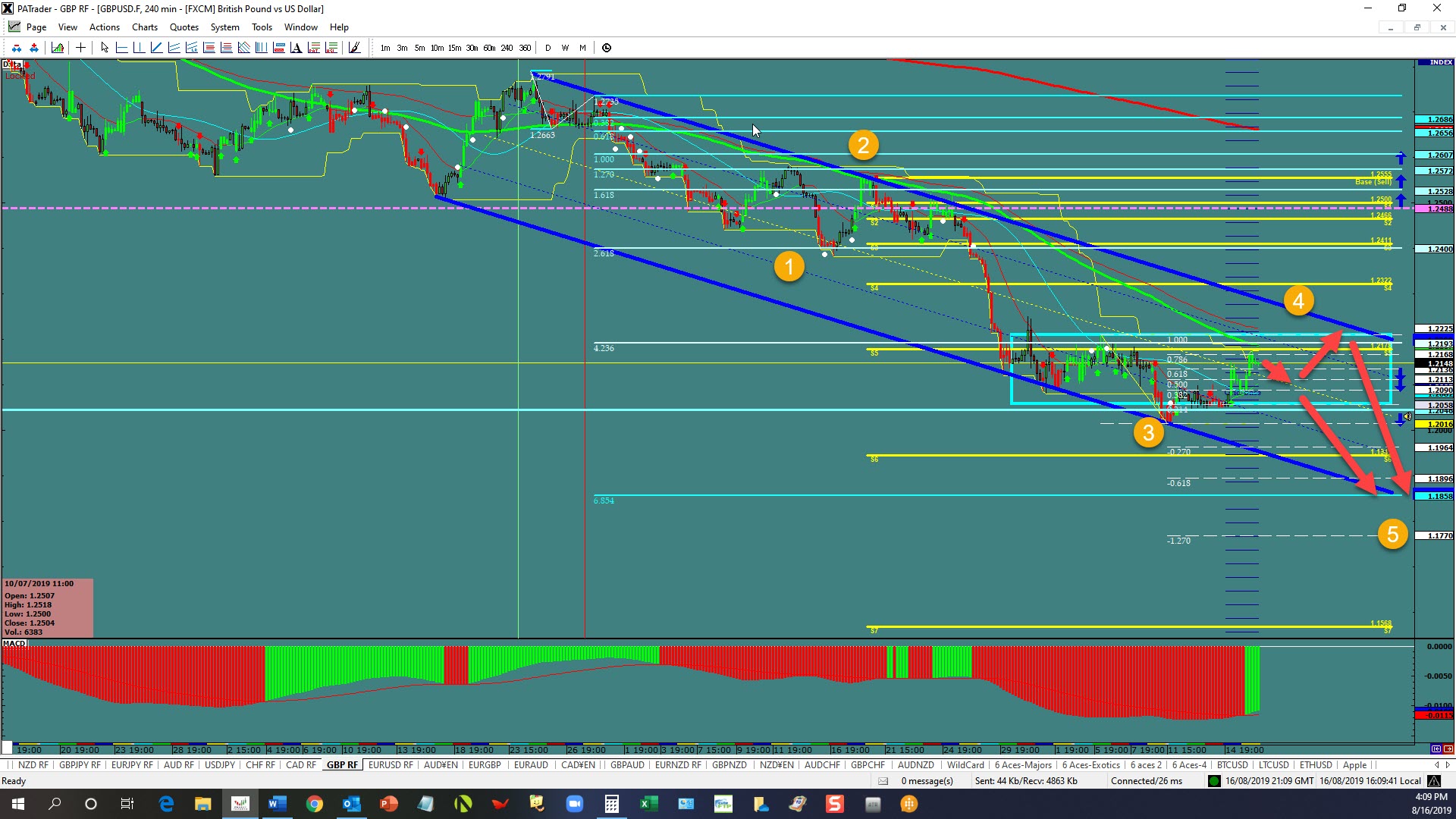Select the diagonal trend line tool
This screenshot has width=1456, height=819.
tap(156, 48)
